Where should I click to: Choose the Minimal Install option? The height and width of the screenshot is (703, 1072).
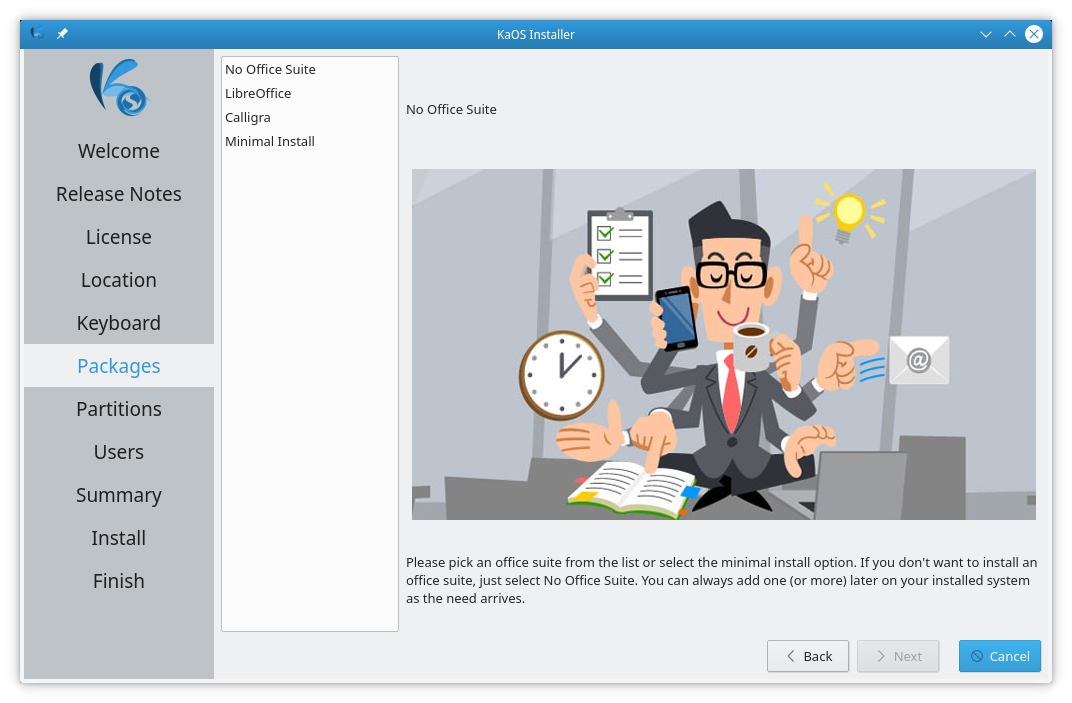[x=270, y=141]
